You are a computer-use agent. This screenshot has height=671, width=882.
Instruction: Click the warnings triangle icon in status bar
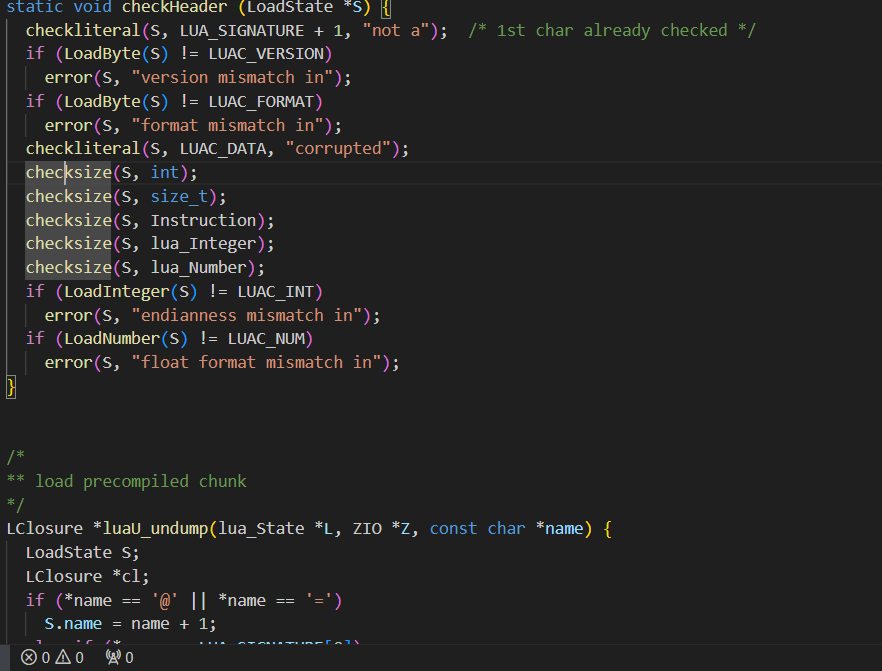pos(63,657)
